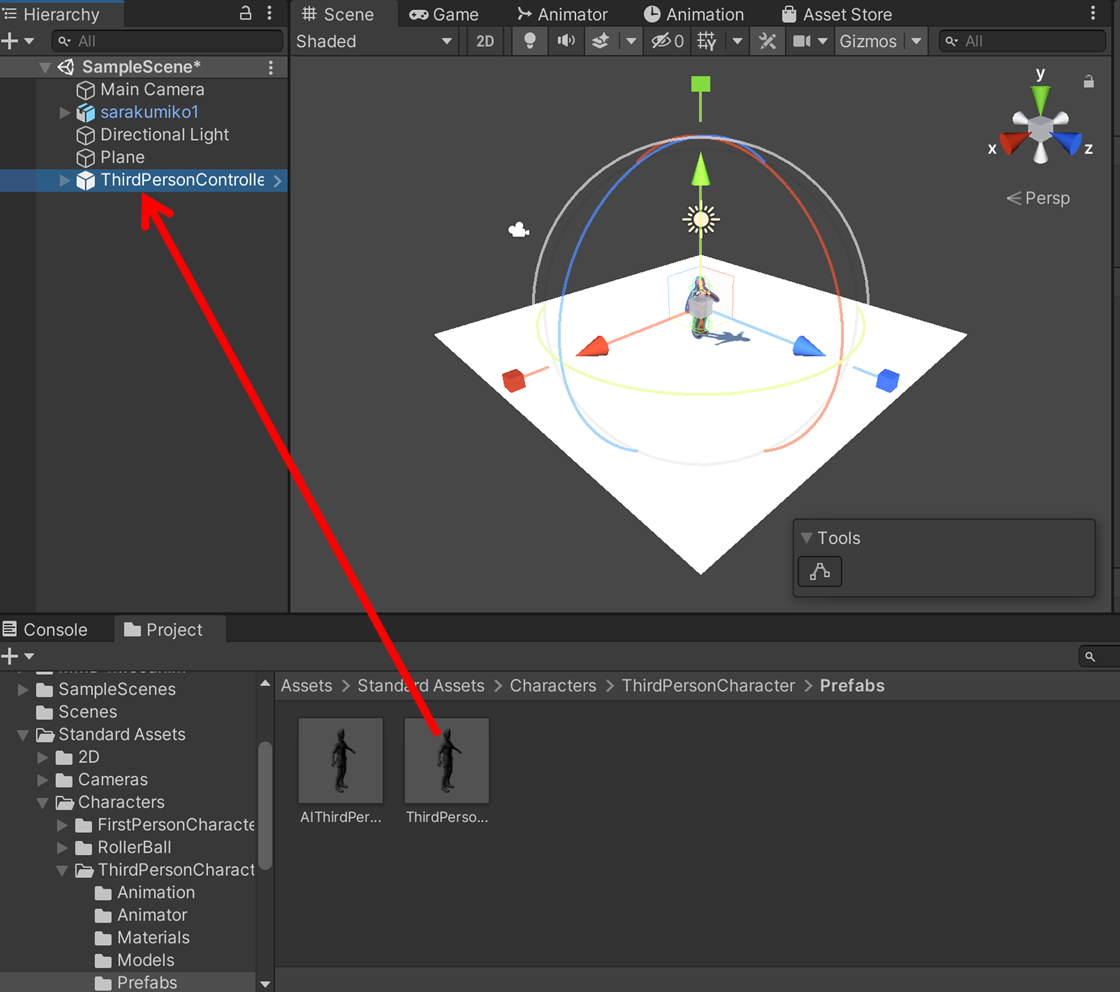This screenshot has width=1120, height=992.
Task: Toggle 2D mode in the Scene view
Action: (485, 41)
